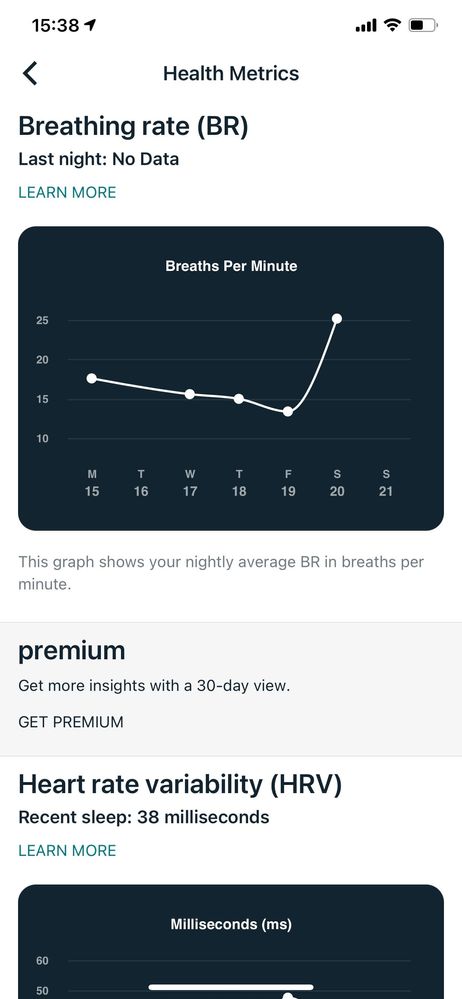Select Saturday 20 peak data point
462x999 pixels.
click(x=337, y=319)
